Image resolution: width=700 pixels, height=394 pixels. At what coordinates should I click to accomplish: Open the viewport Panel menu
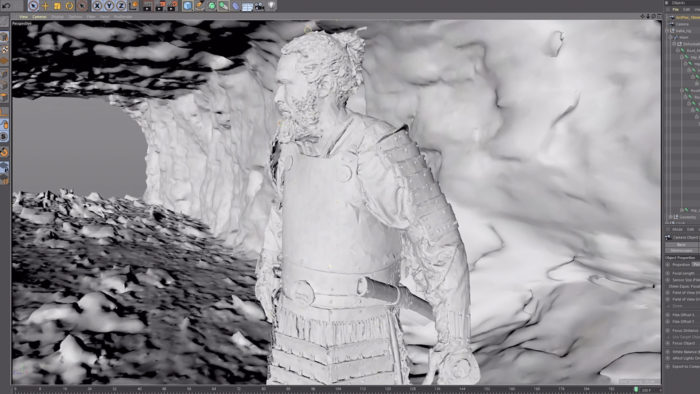point(104,17)
